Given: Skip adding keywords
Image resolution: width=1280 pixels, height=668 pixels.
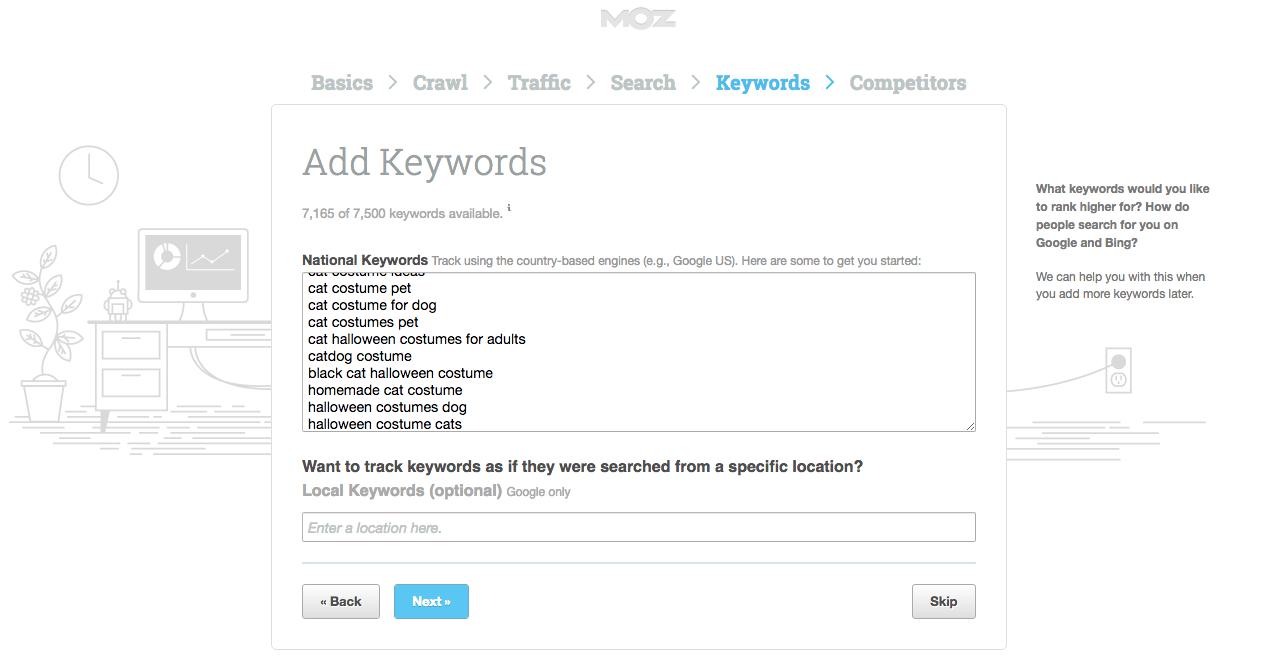Looking at the screenshot, I should click(943, 601).
